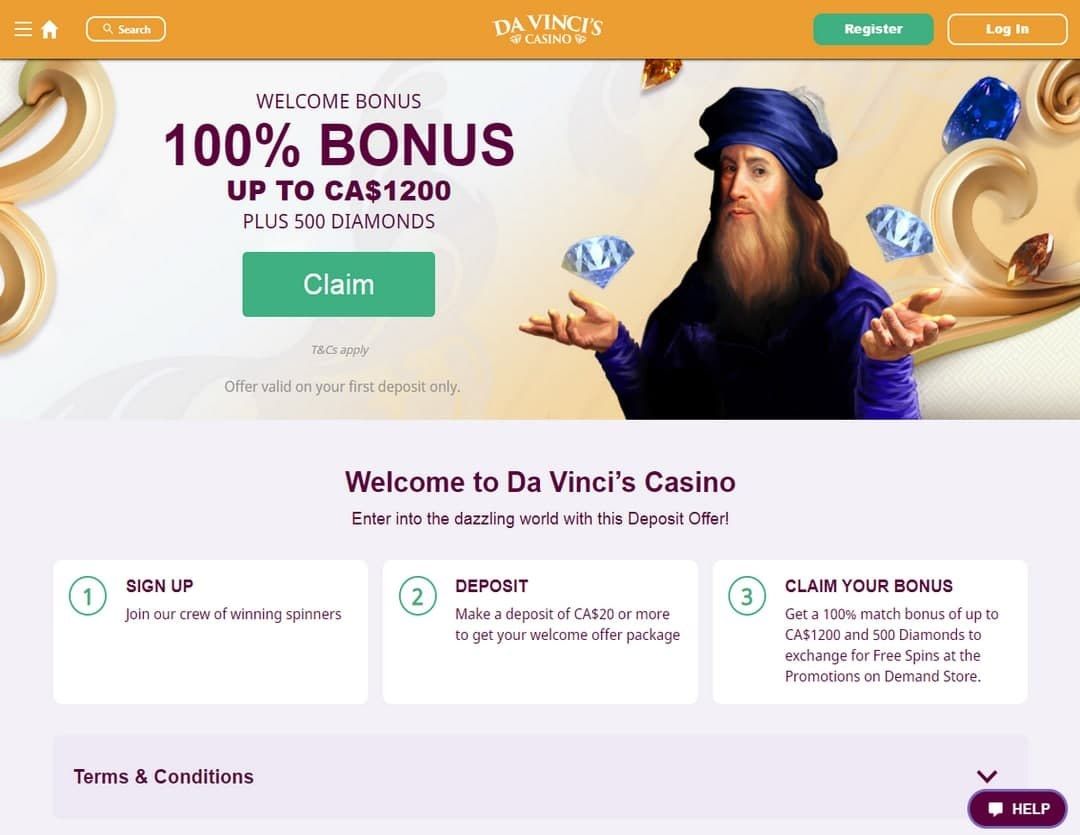Select the SIGN UP step card
This screenshot has height=835, width=1080.
tap(210, 632)
